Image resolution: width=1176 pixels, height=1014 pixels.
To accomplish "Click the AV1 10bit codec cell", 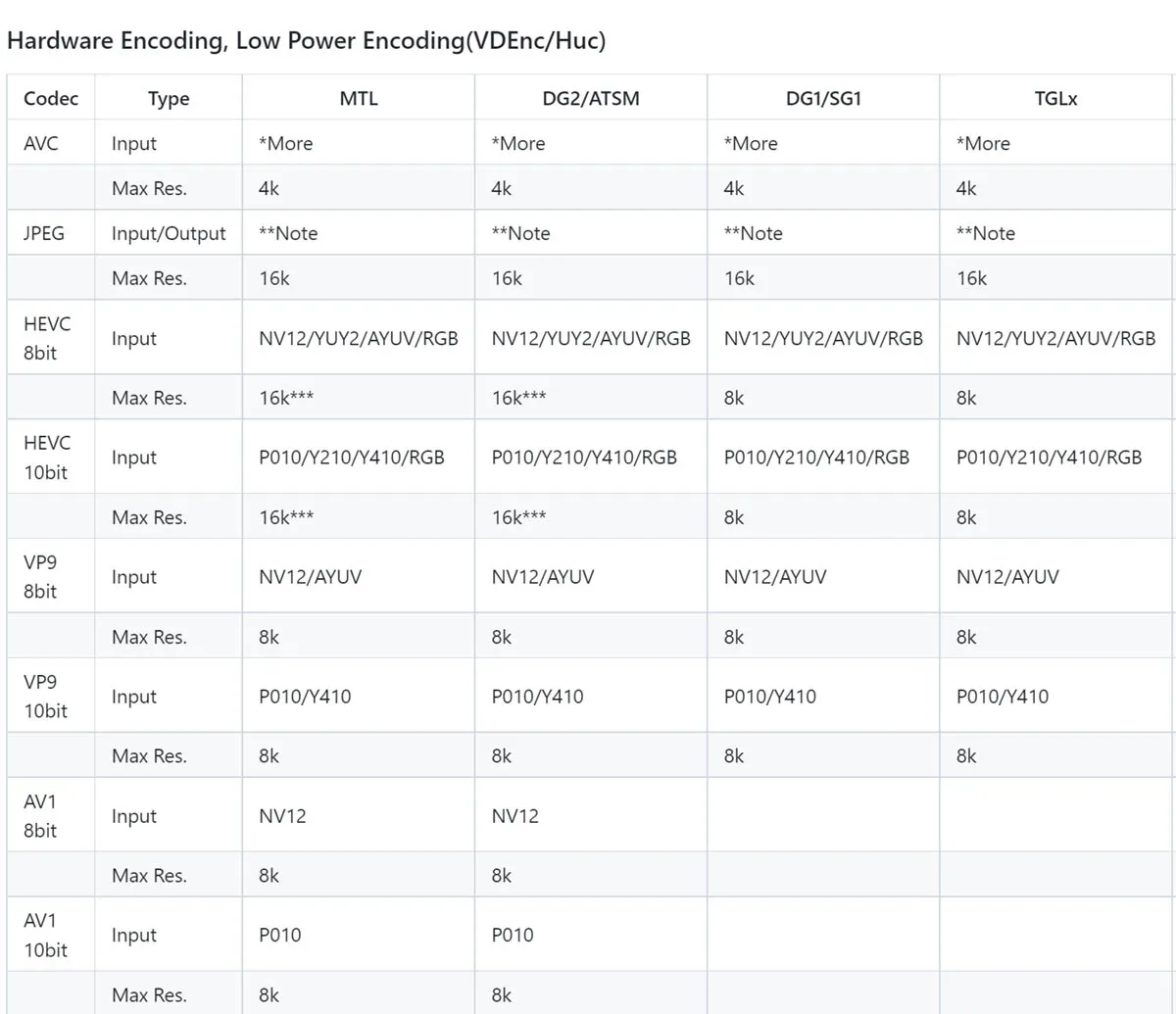I will point(45,936).
